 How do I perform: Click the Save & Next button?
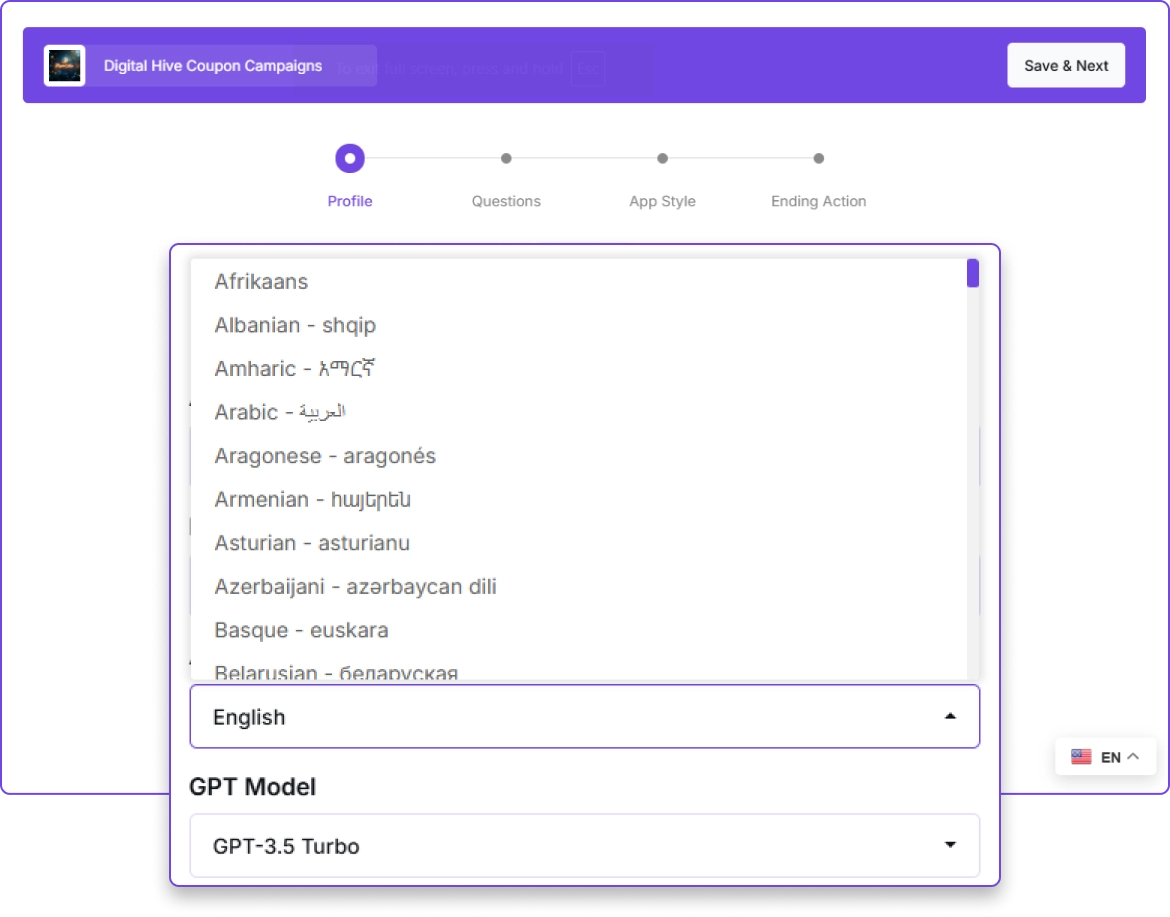point(1065,66)
